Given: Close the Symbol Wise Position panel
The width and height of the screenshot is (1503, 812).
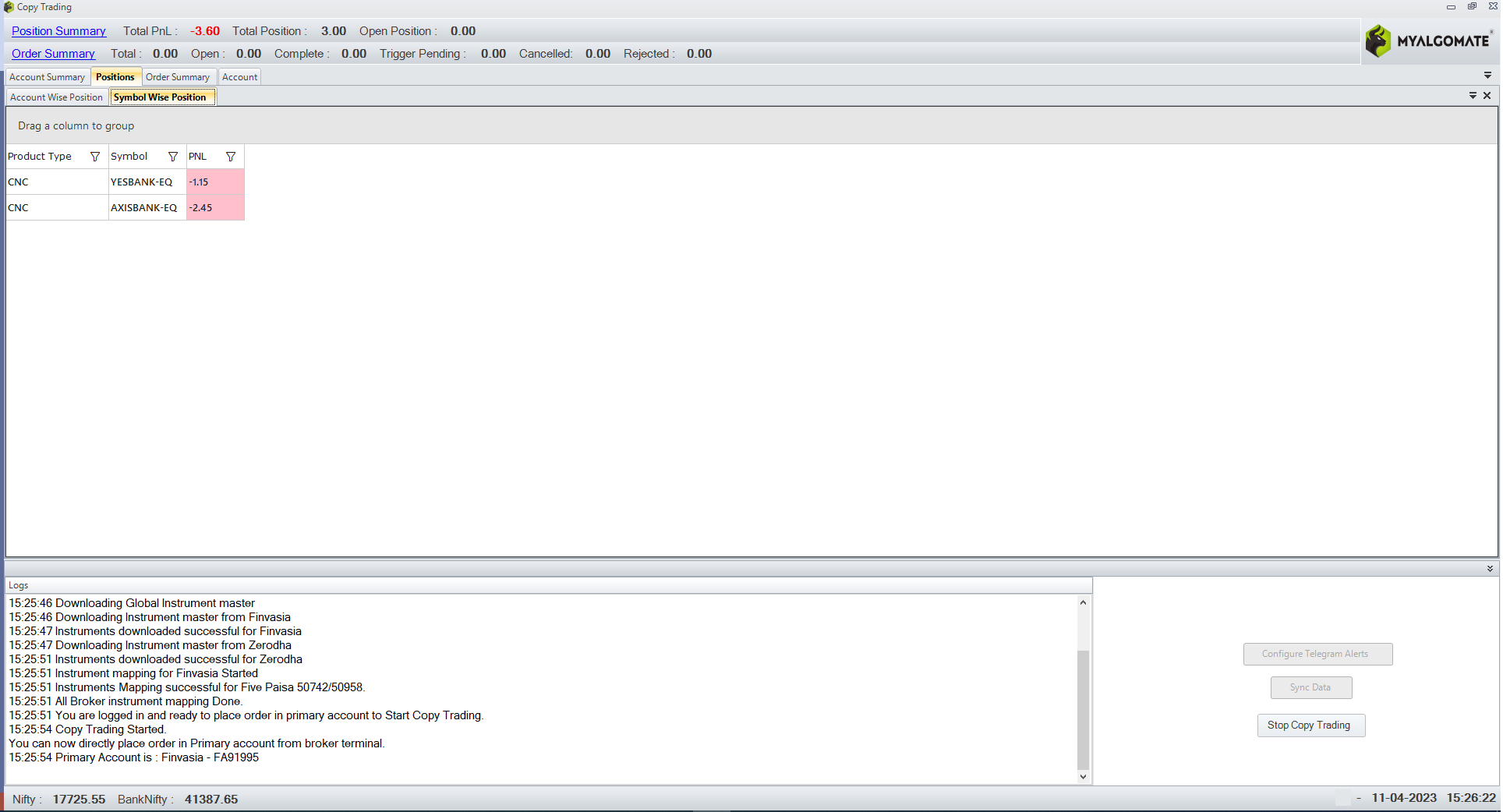Looking at the screenshot, I should pyautogui.click(x=1487, y=95).
